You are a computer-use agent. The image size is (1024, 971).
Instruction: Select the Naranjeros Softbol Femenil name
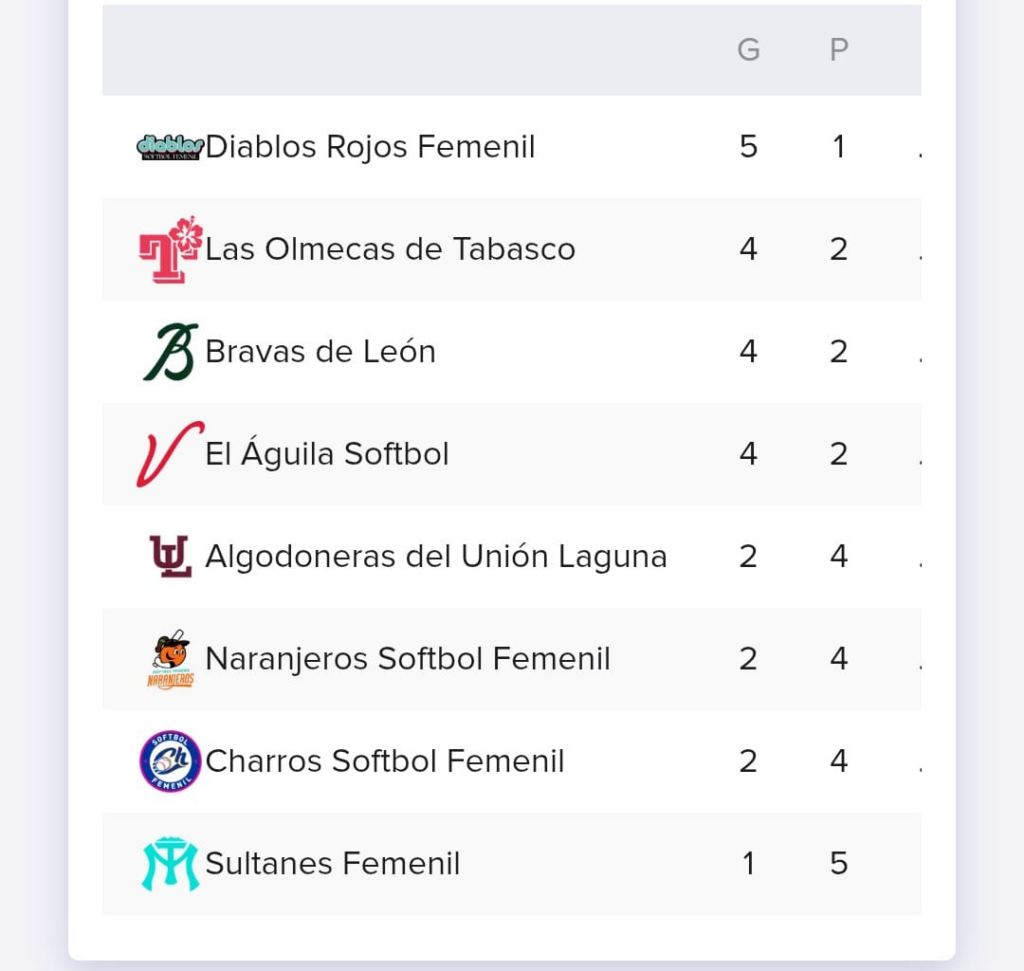pyautogui.click(x=407, y=659)
